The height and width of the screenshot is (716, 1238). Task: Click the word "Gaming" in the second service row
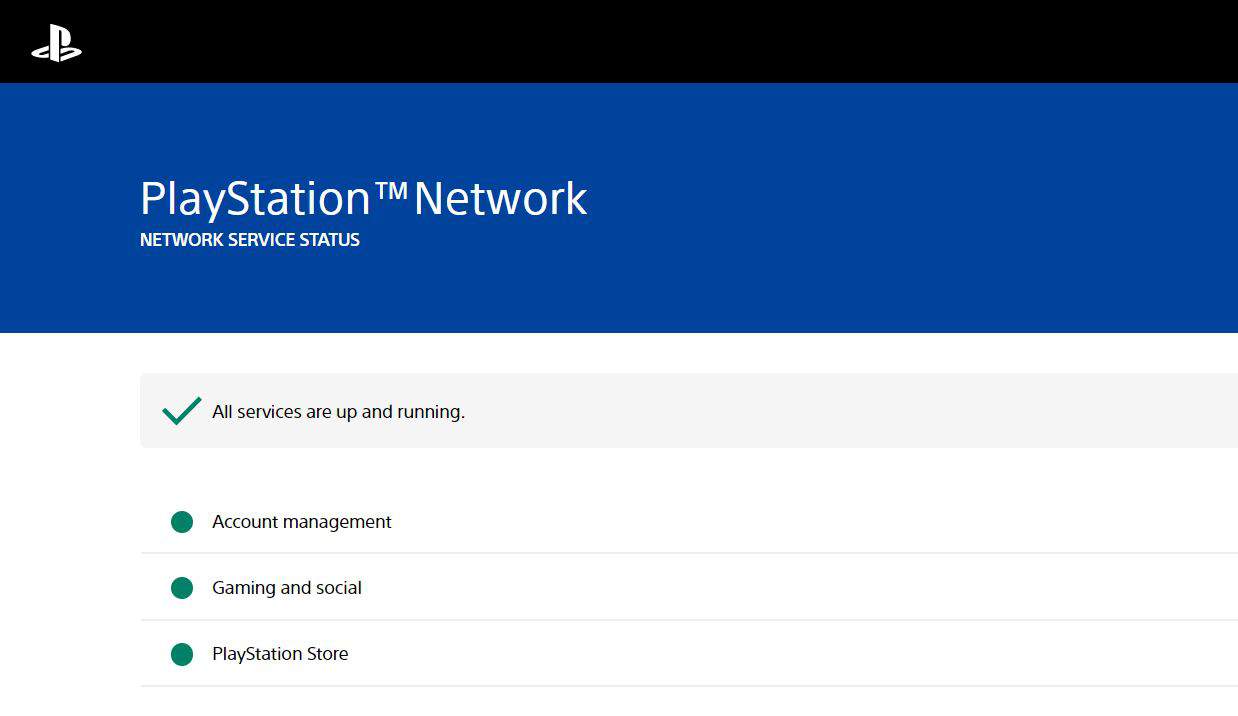243,588
